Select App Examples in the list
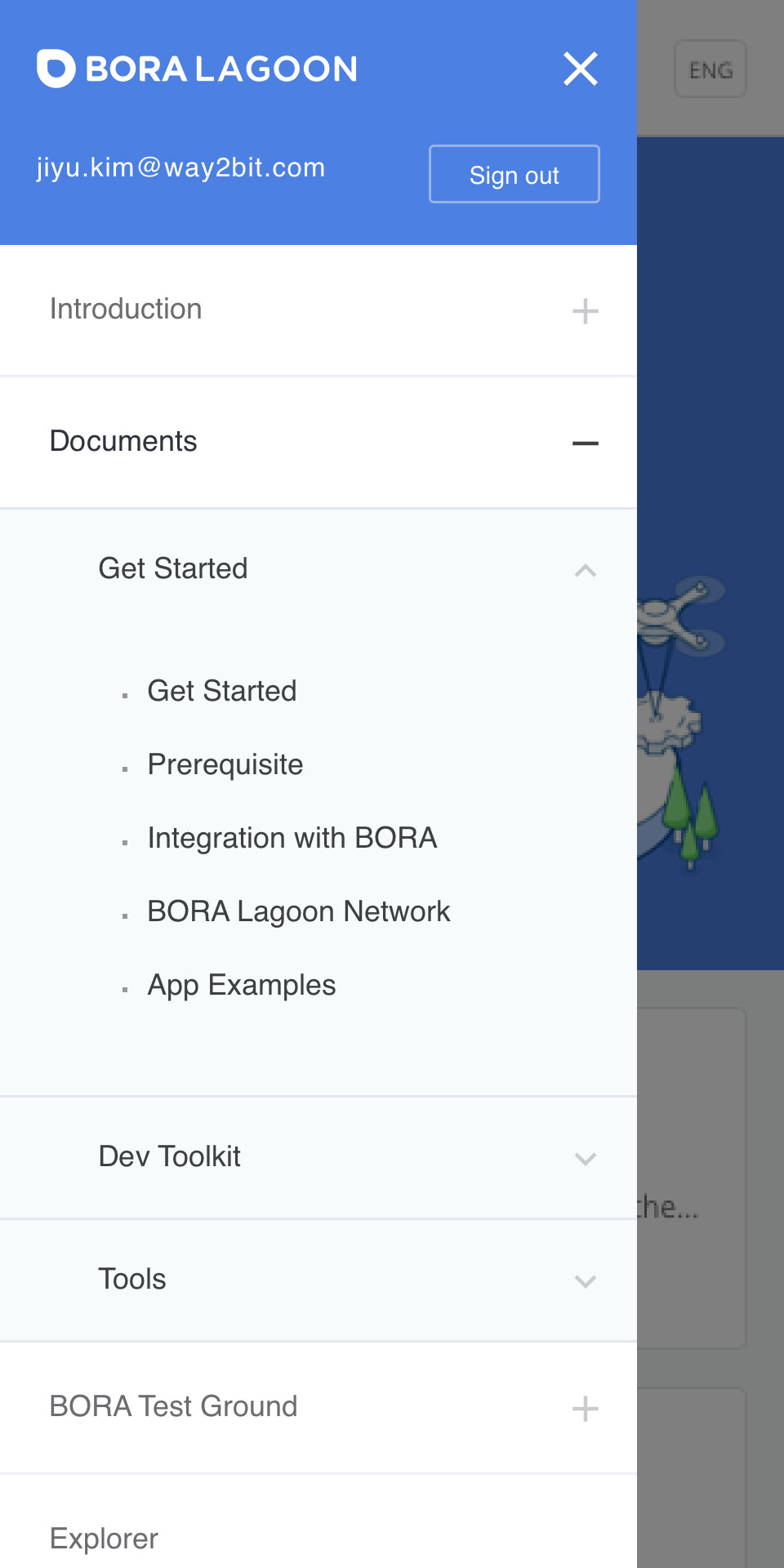 (x=242, y=985)
